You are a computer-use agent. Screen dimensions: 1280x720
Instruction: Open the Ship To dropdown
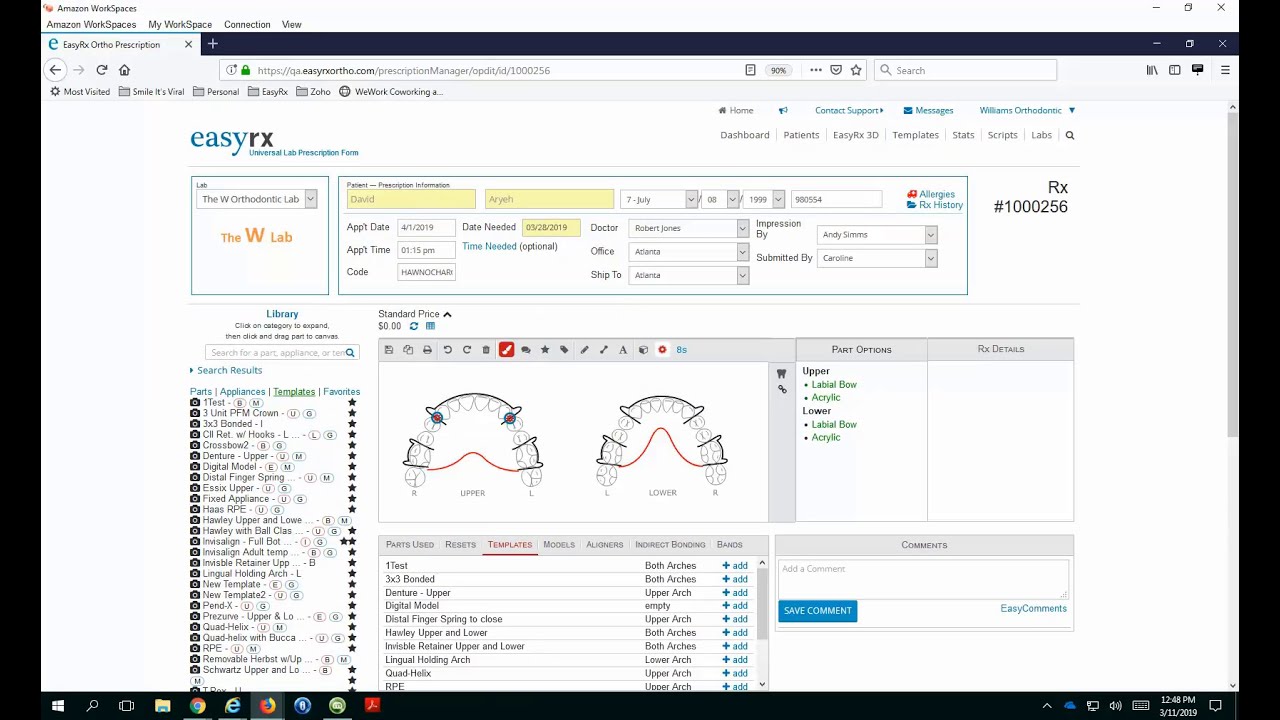[x=688, y=275]
